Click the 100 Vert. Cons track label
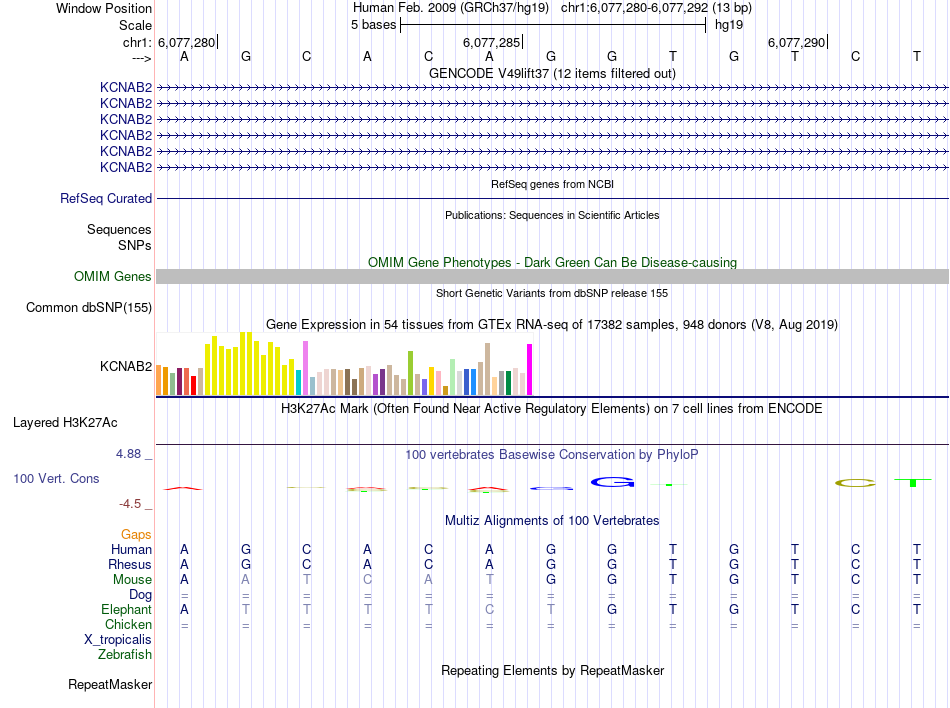Image resolution: width=950 pixels, height=708 pixels. [x=56, y=478]
